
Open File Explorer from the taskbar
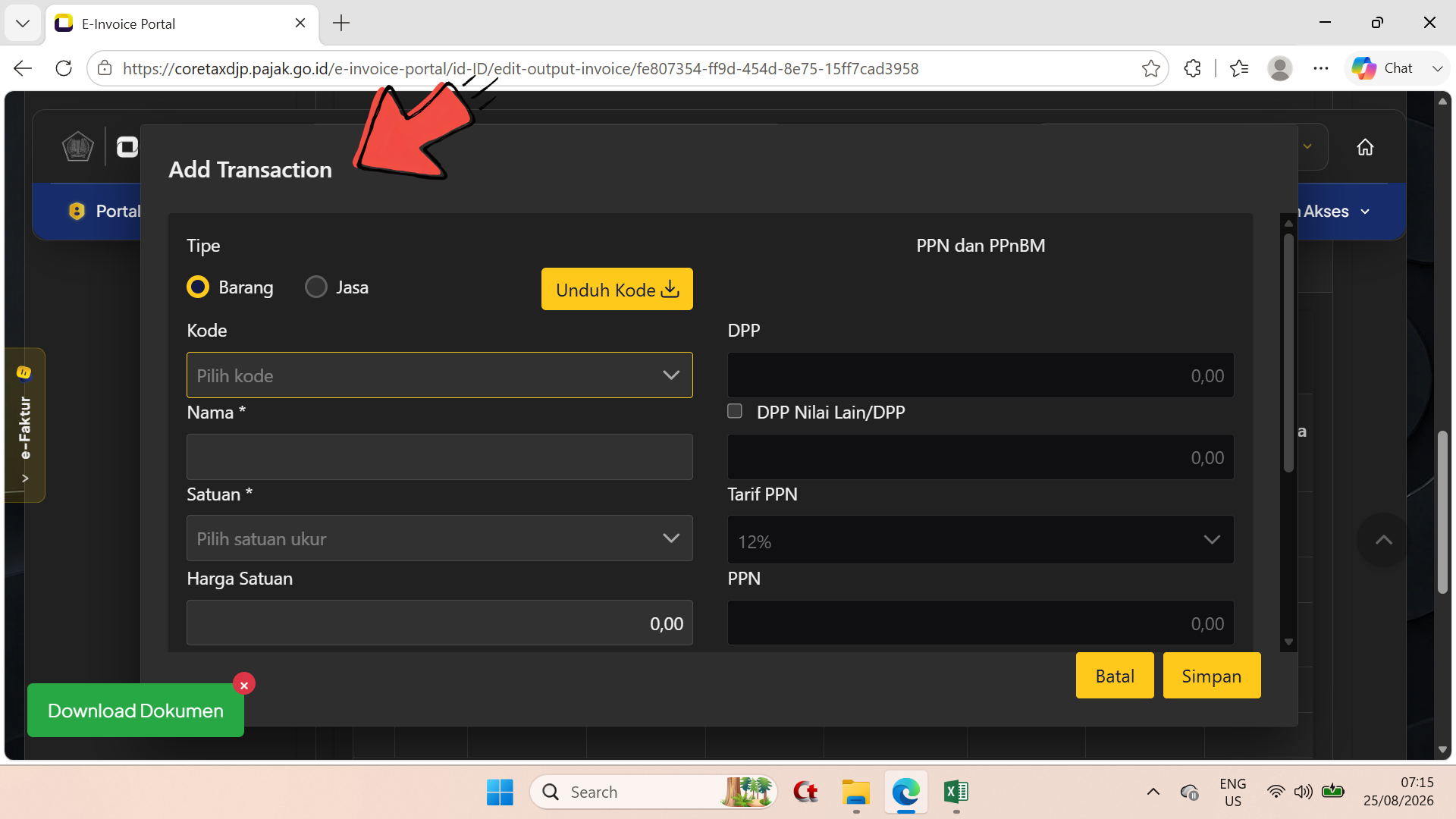pyautogui.click(x=855, y=792)
